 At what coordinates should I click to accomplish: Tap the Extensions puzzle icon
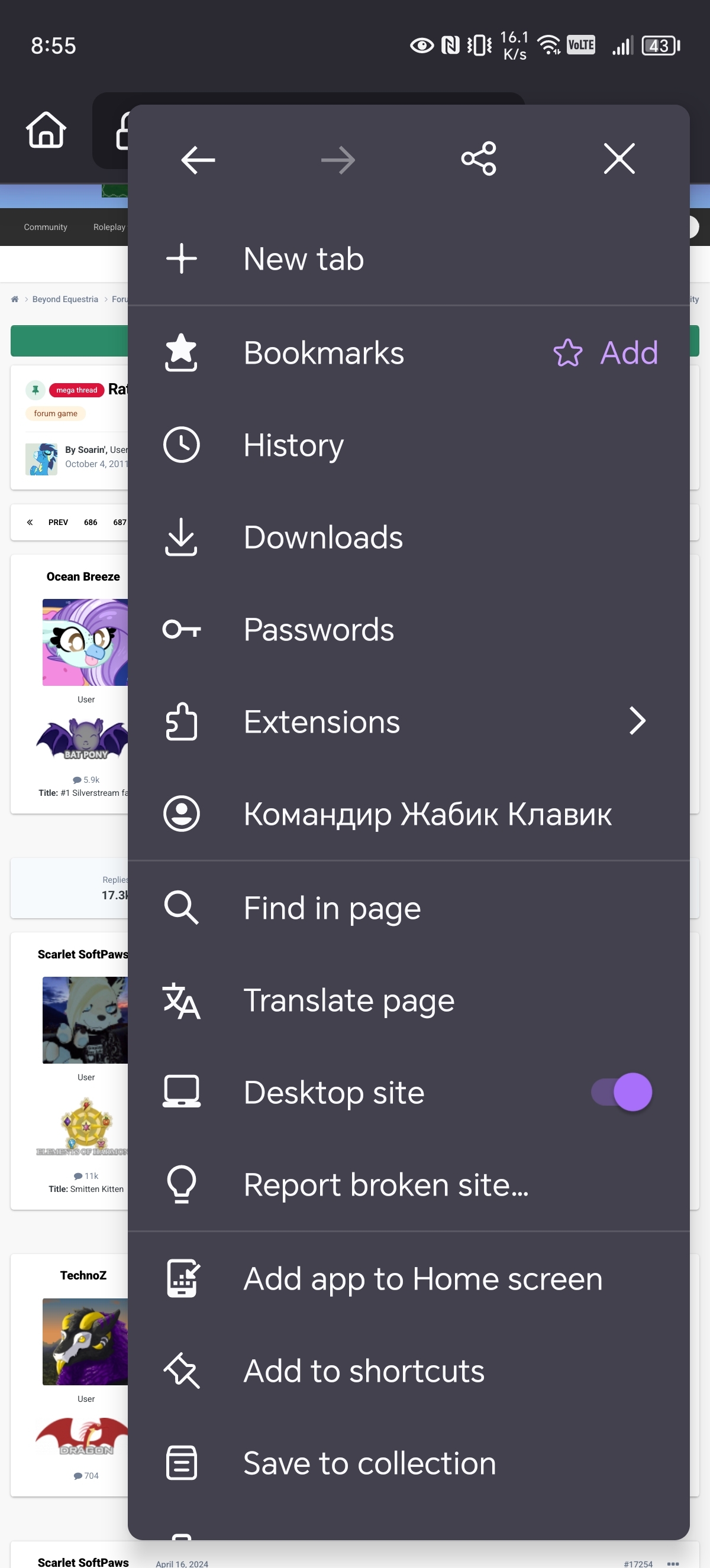point(182,721)
